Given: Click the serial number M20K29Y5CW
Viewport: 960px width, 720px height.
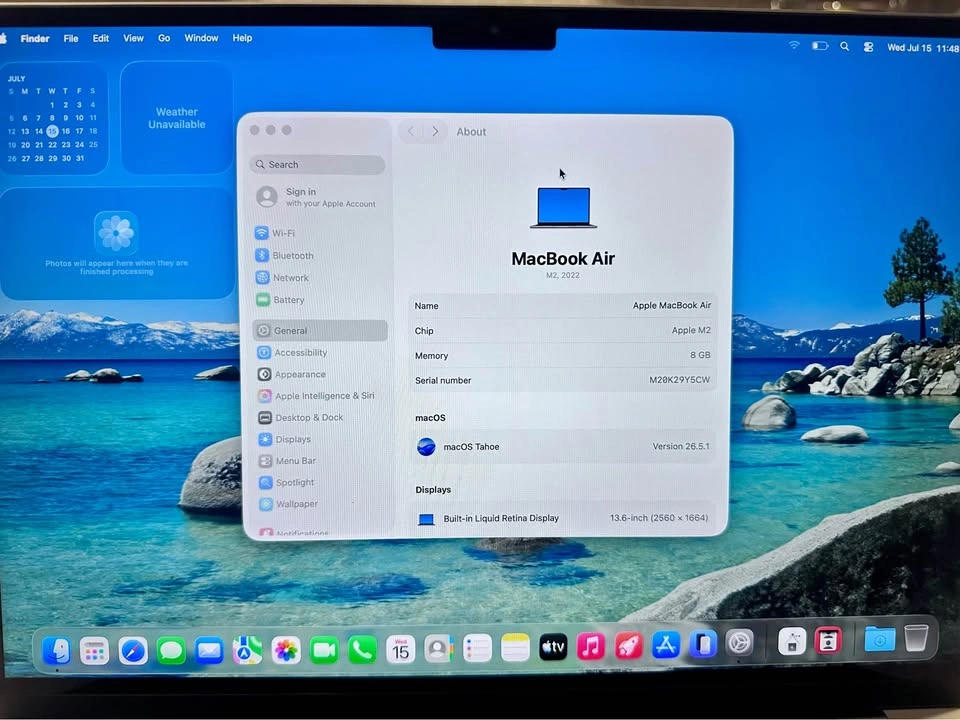Looking at the screenshot, I should tap(680, 380).
